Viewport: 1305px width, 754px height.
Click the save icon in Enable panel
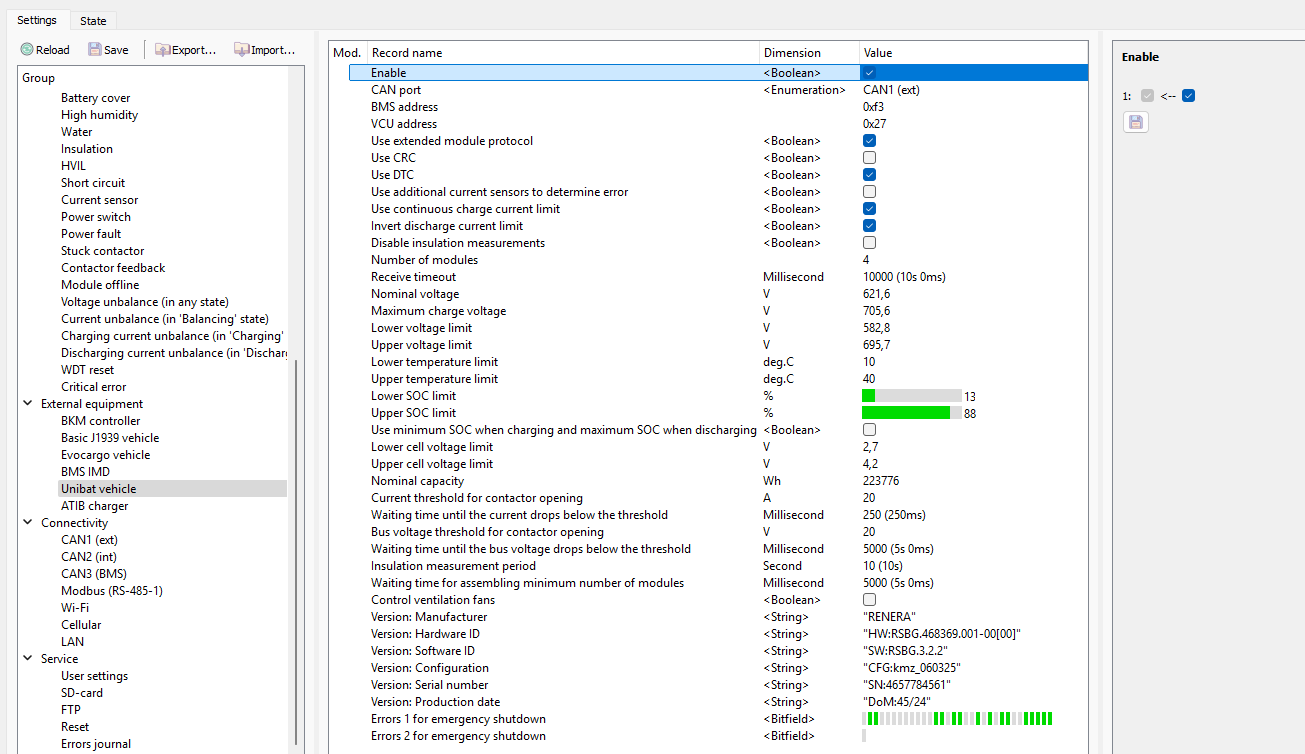pos(1135,122)
